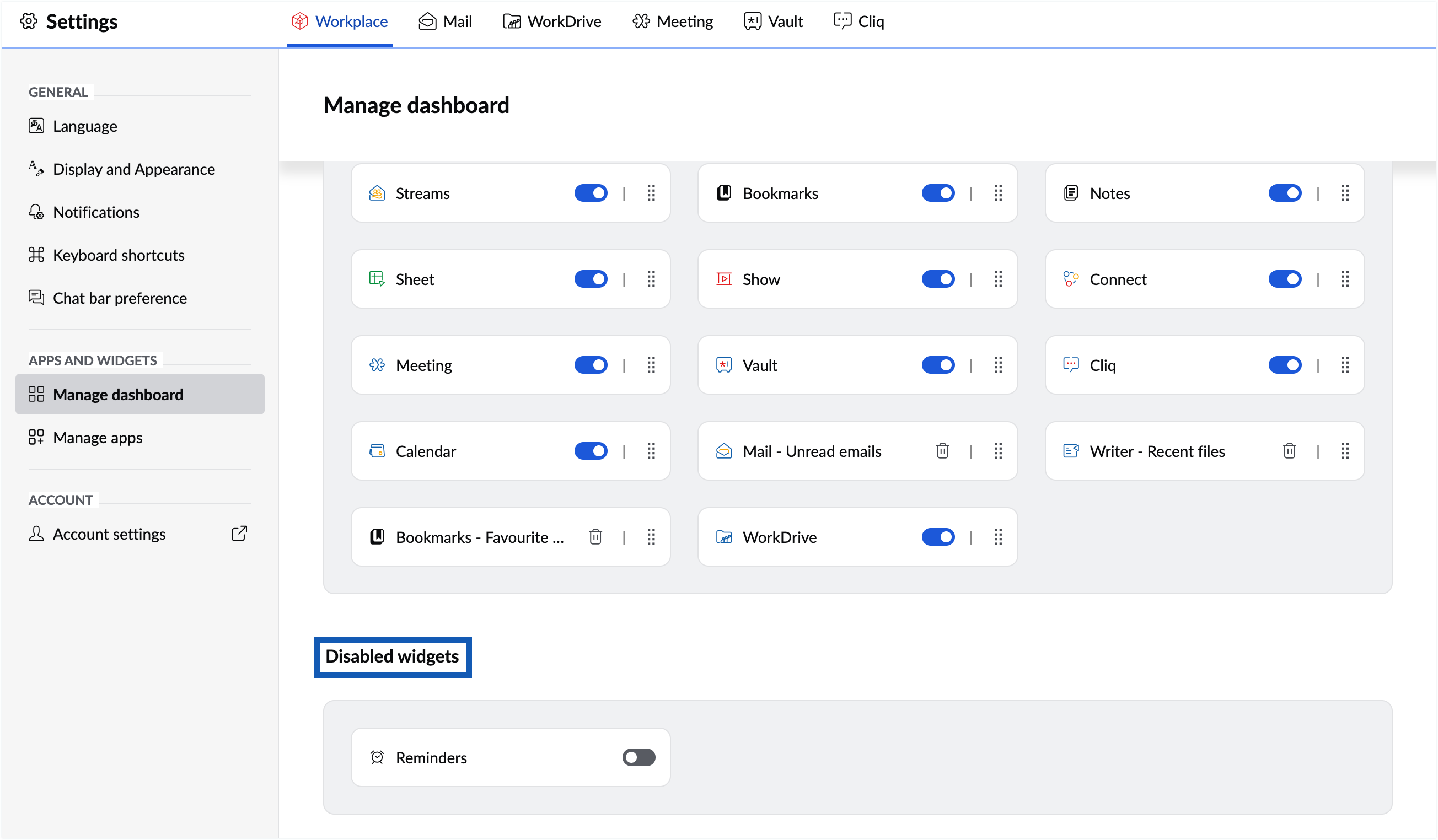Switch off the Show widget

coord(938,279)
